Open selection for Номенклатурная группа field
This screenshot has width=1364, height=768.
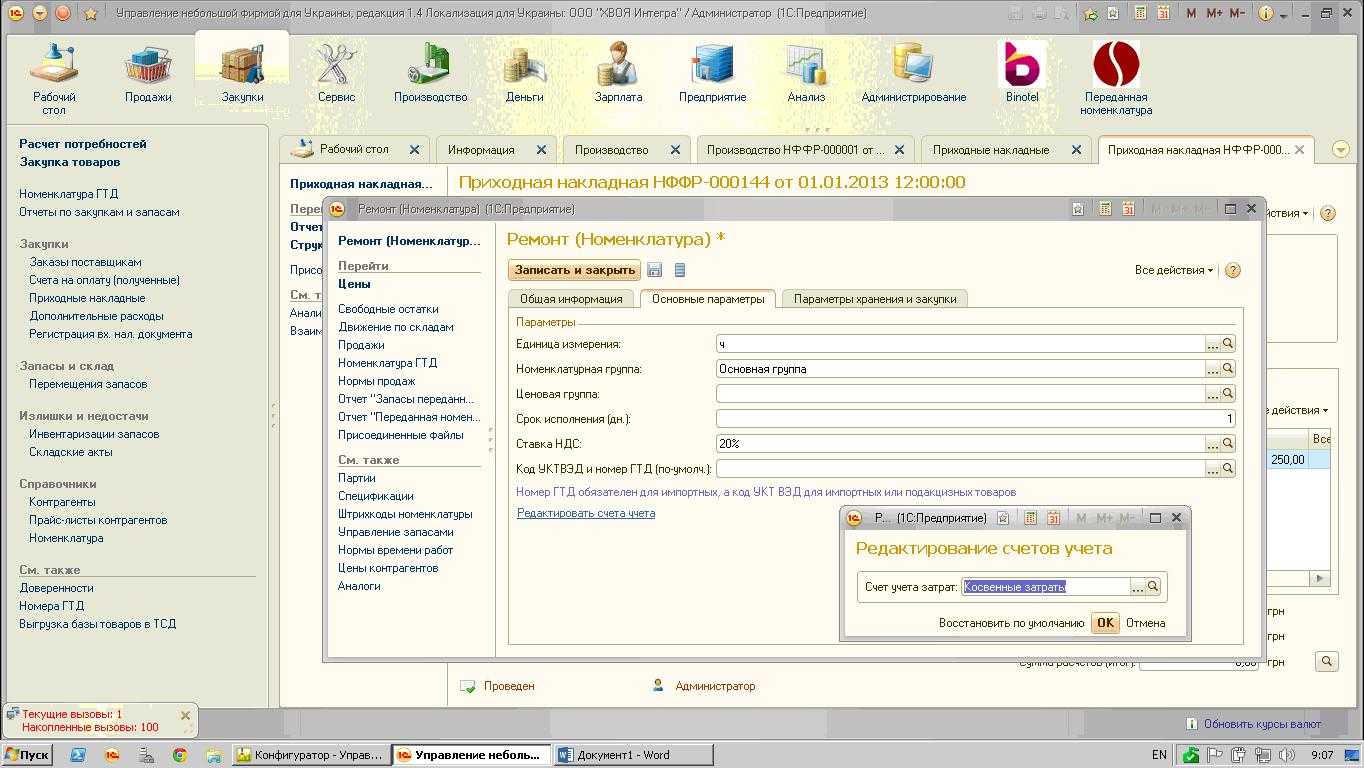1213,368
